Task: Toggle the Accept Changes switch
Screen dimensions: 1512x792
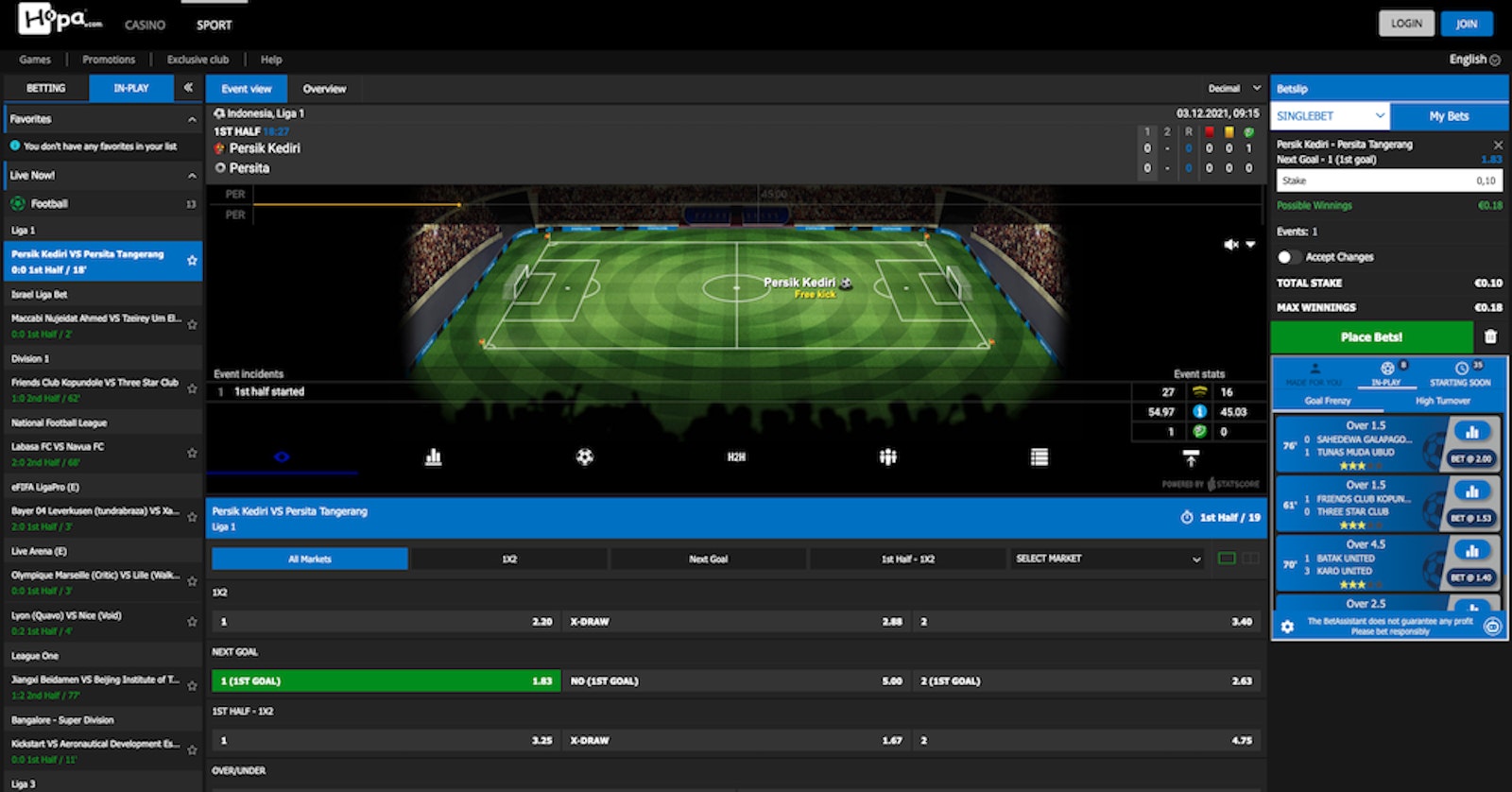Action: pos(1285,257)
